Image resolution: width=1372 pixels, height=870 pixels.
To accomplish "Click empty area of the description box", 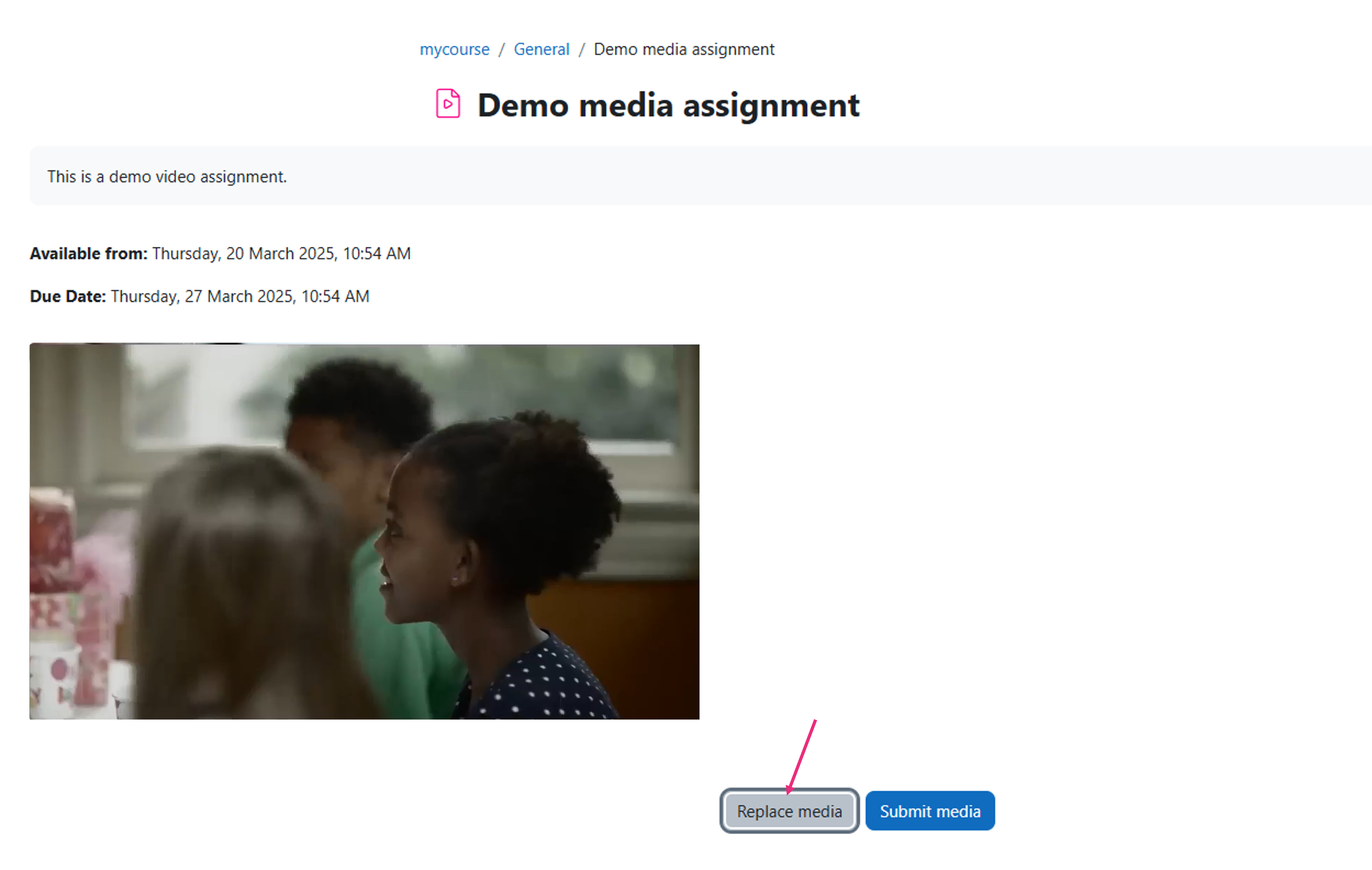I will [x=798, y=175].
